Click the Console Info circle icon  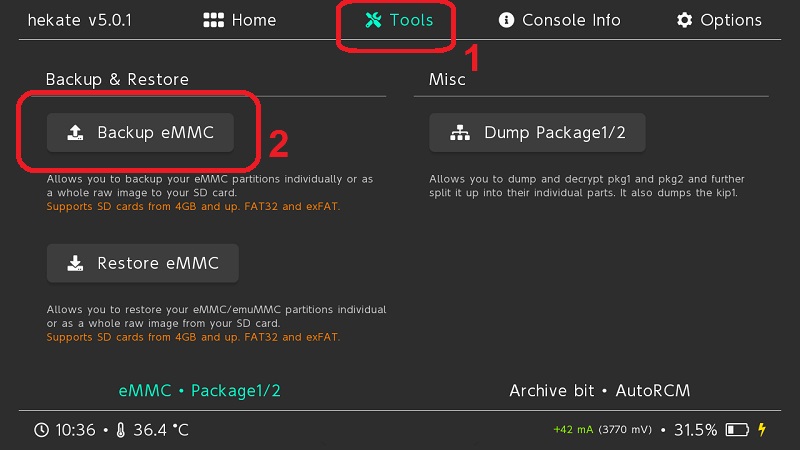[x=506, y=20]
